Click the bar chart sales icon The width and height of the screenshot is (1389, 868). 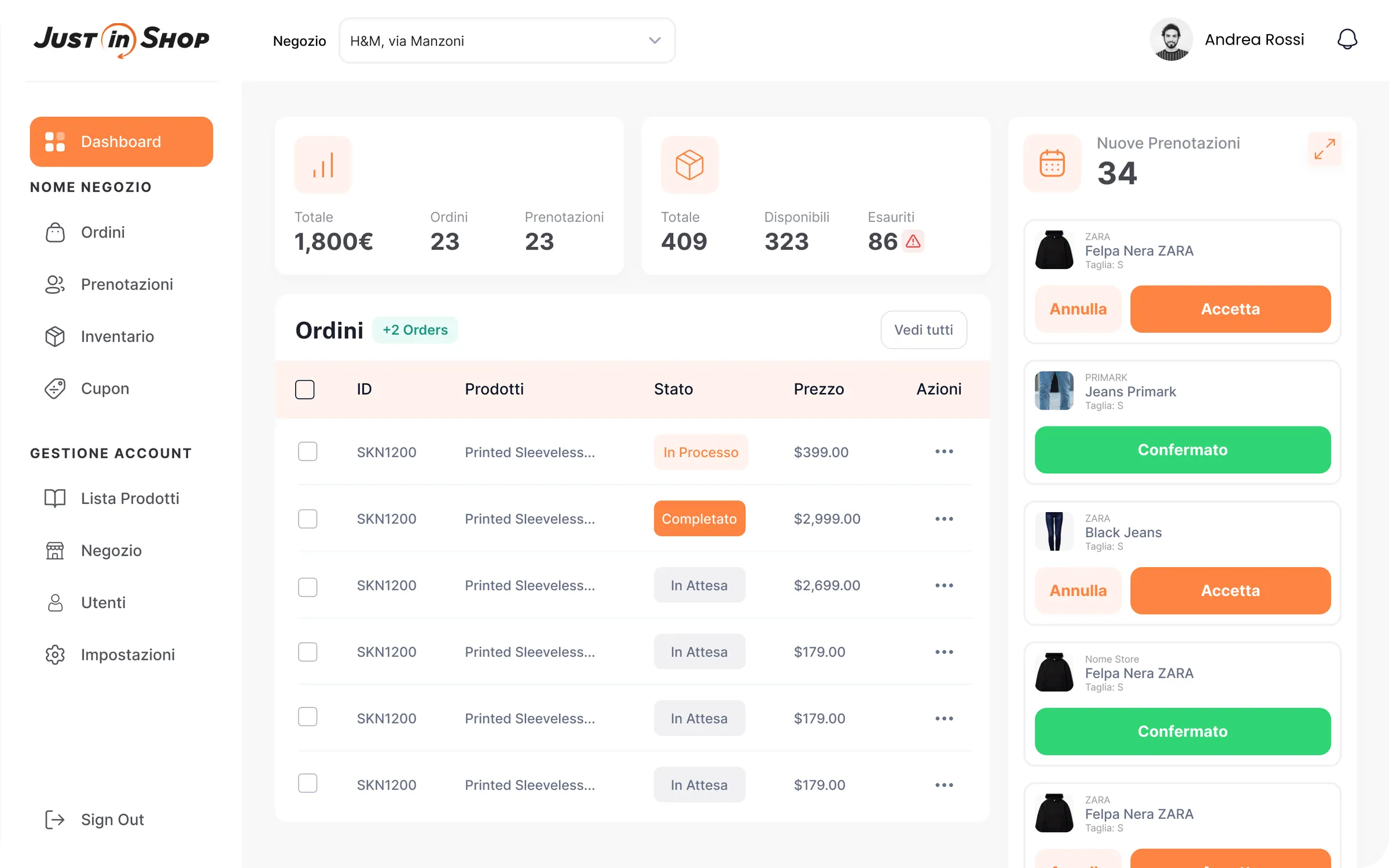pos(323,165)
